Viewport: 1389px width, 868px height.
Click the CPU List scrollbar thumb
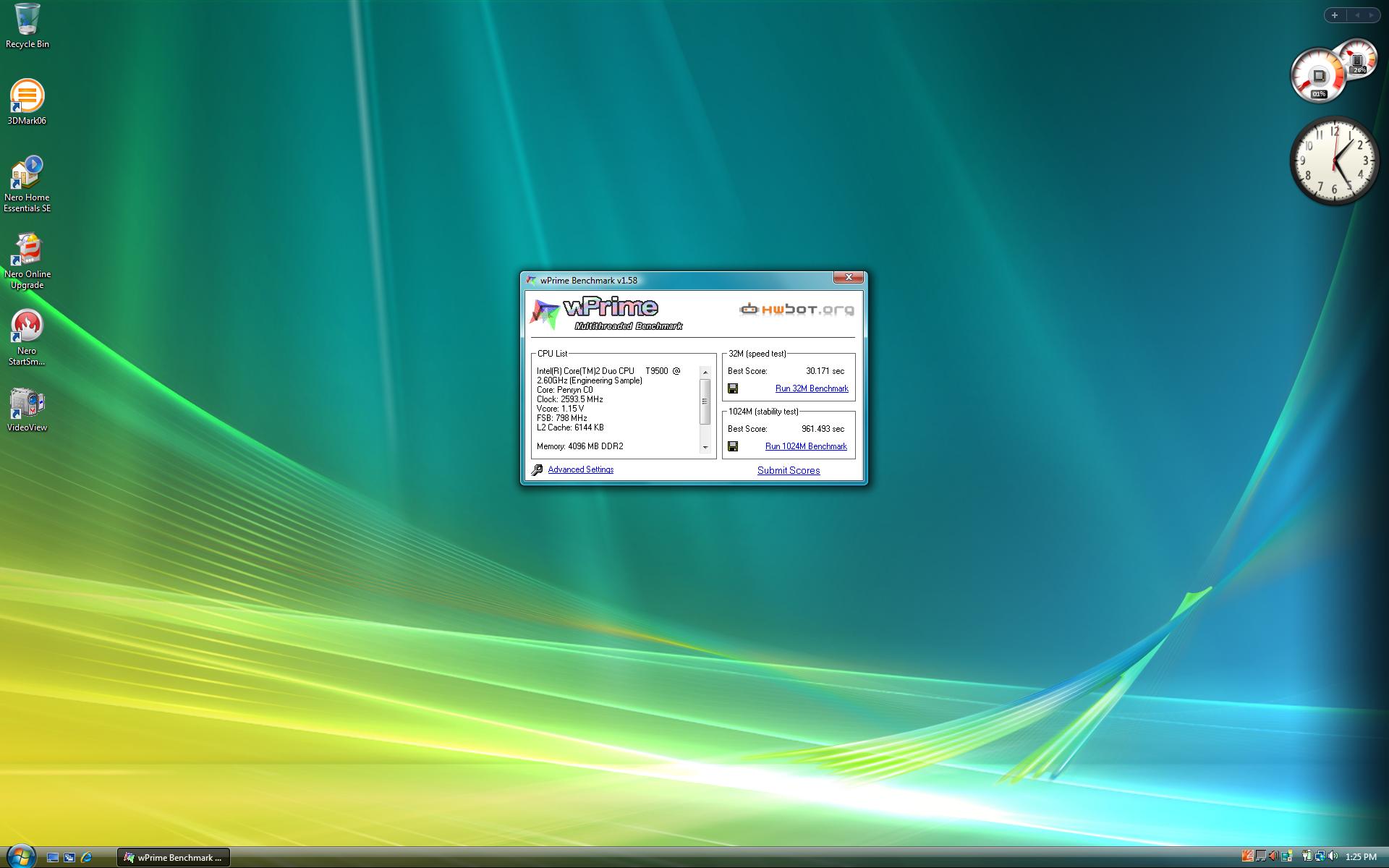(x=705, y=401)
